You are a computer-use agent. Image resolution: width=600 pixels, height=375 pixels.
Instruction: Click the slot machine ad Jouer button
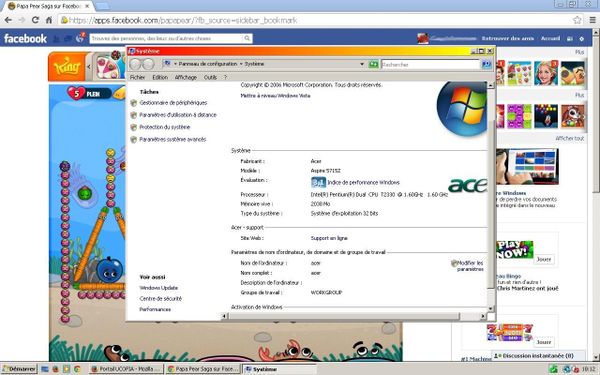(x=544, y=342)
